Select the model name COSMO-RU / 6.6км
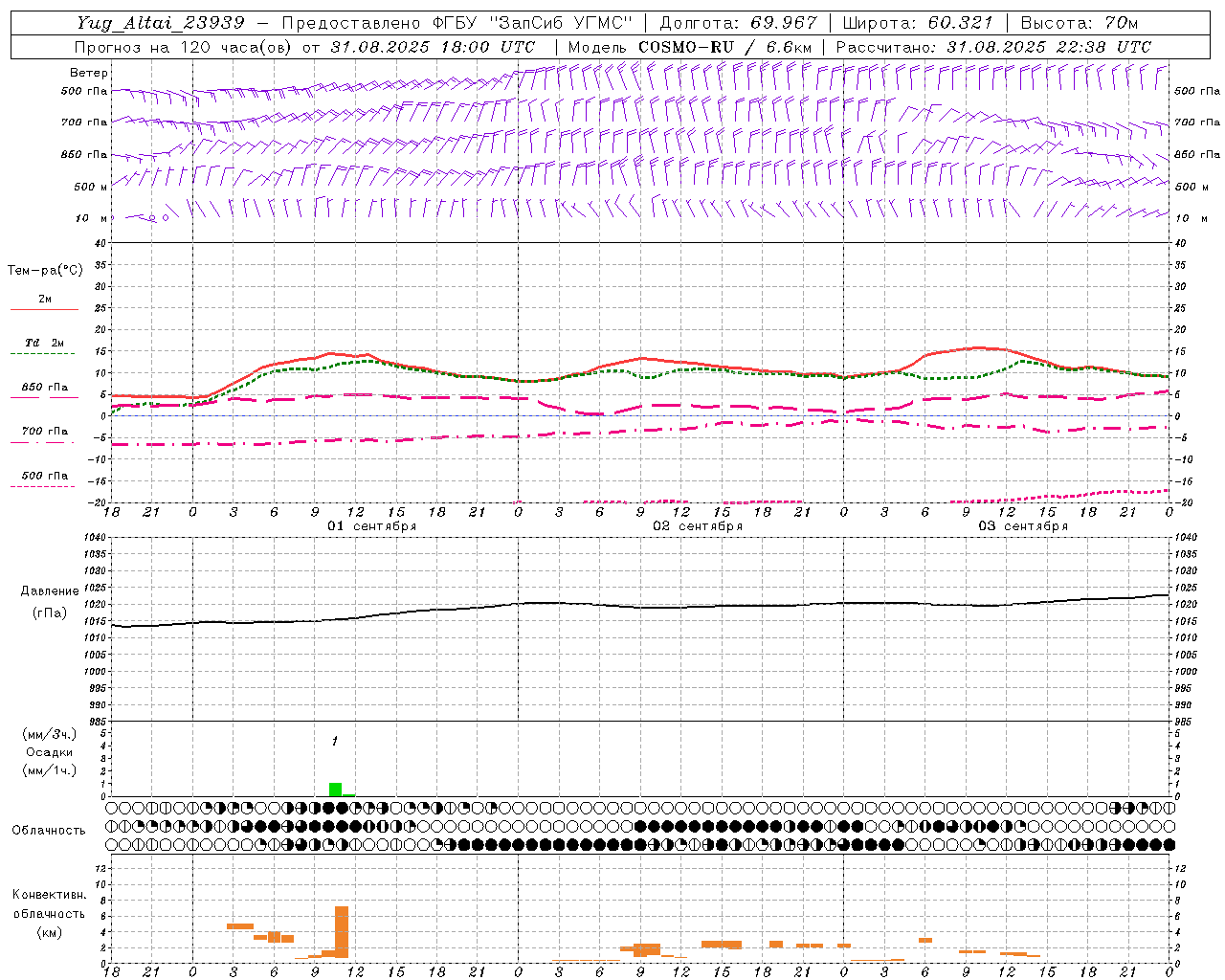The height and width of the screenshot is (980, 1225). 725,47
